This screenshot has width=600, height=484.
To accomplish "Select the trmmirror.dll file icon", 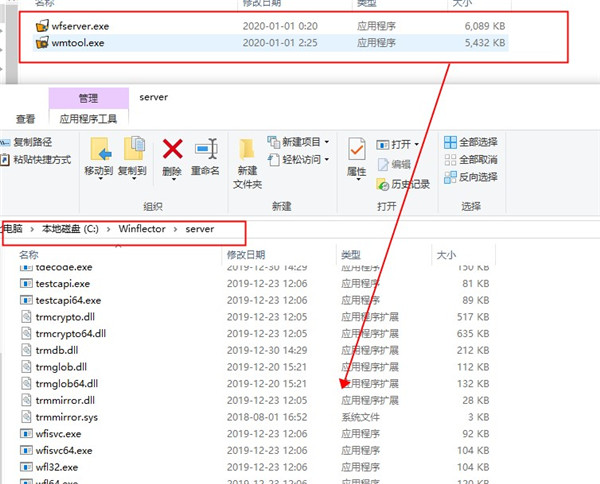I will click(x=26, y=400).
